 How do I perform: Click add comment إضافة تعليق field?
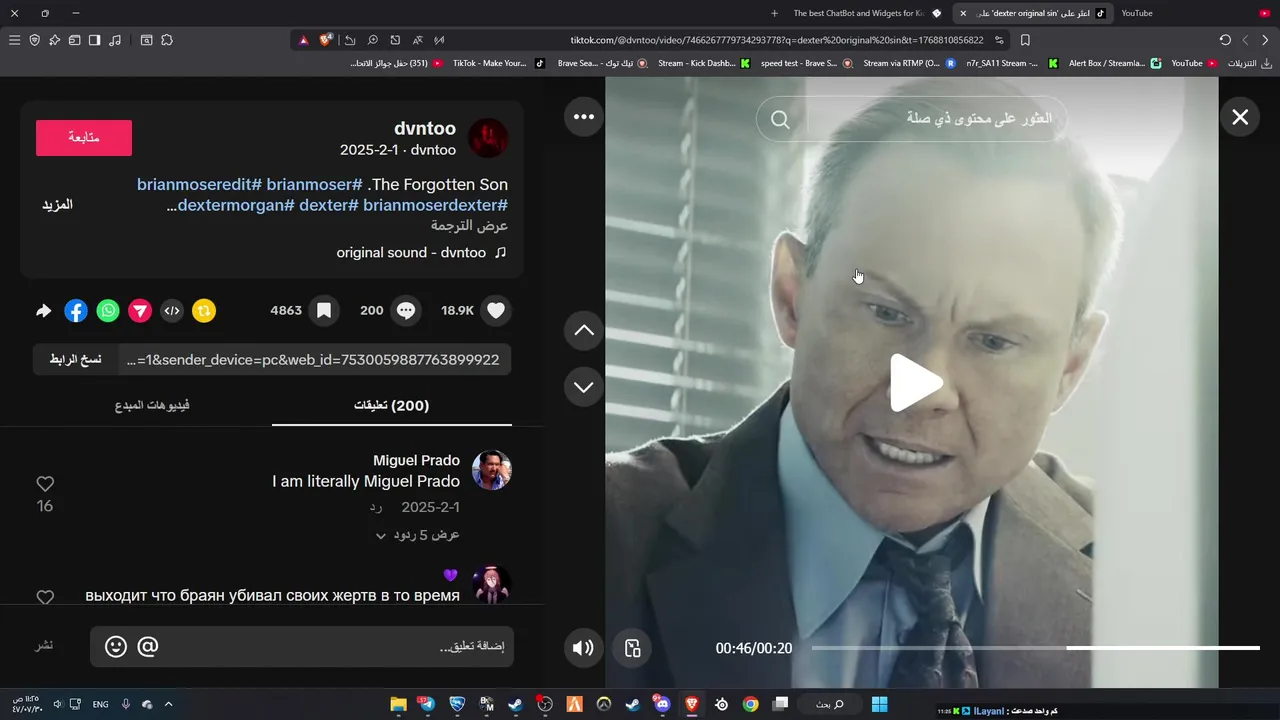point(302,647)
